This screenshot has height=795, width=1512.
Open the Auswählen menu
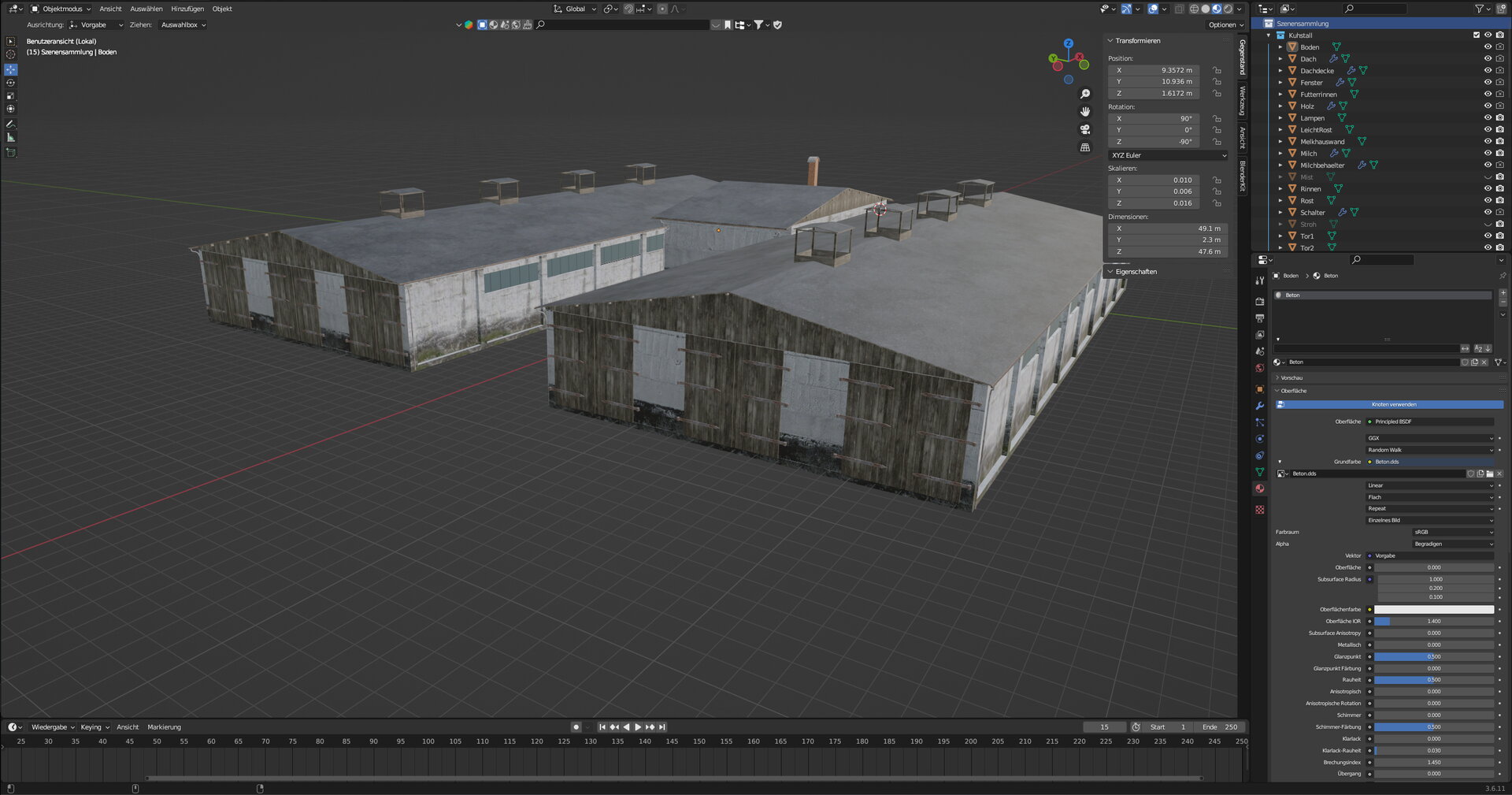pos(146,9)
